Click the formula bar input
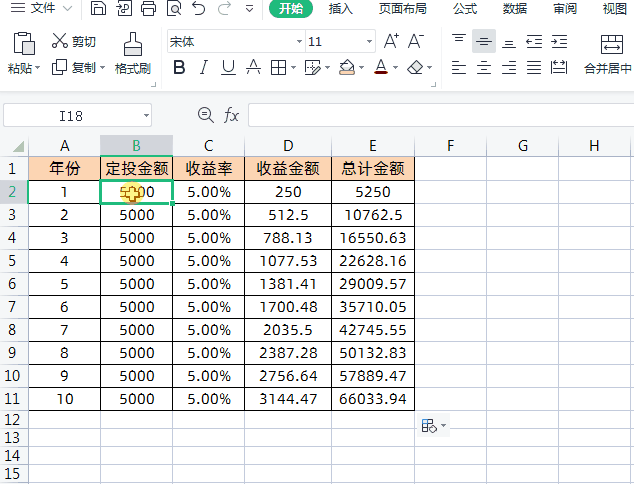The height and width of the screenshot is (484, 634). [x=441, y=115]
